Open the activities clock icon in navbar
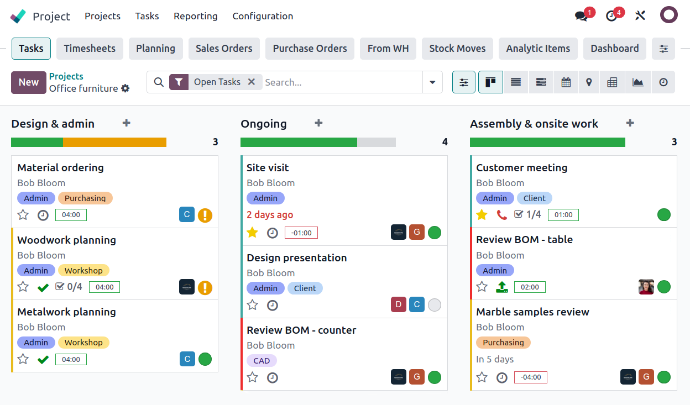The image size is (690, 405). [x=613, y=16]
